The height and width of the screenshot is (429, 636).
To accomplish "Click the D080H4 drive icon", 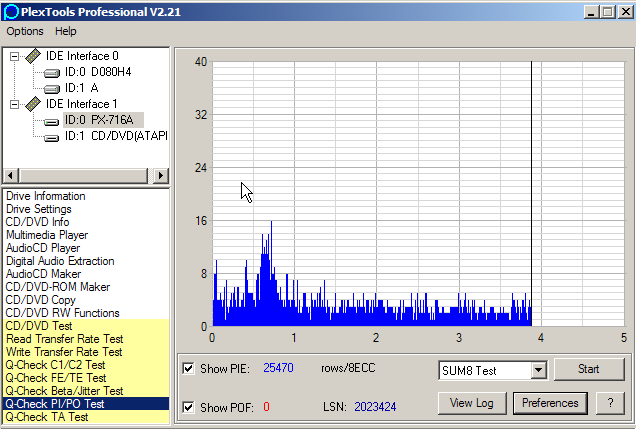I will click(x=51, y=72).
